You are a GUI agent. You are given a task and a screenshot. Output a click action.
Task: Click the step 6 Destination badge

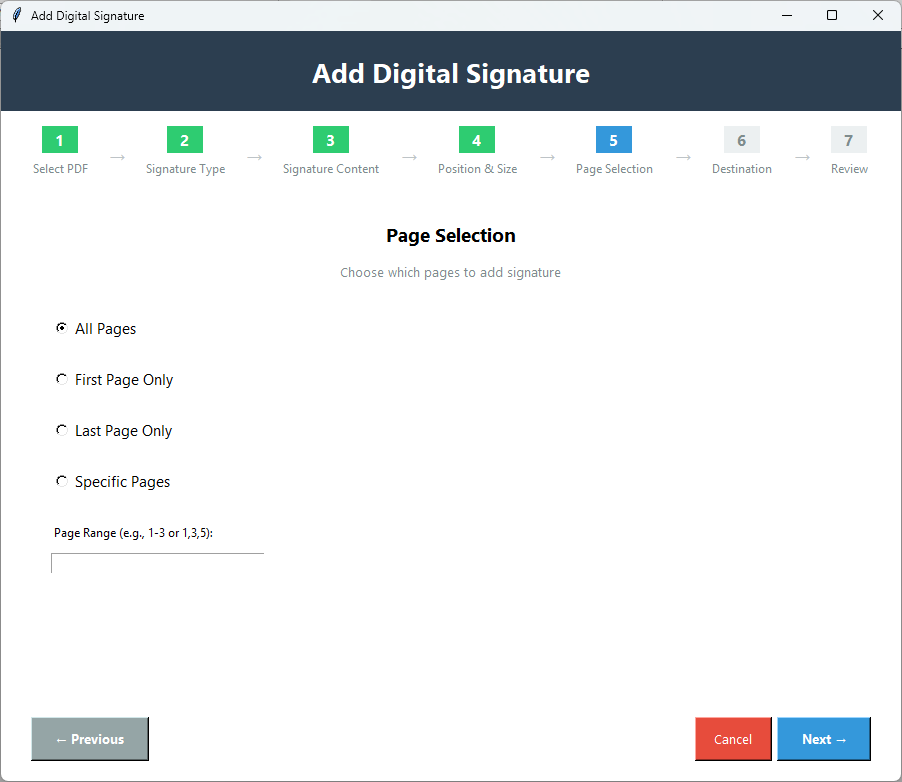[x=741, y=140]
